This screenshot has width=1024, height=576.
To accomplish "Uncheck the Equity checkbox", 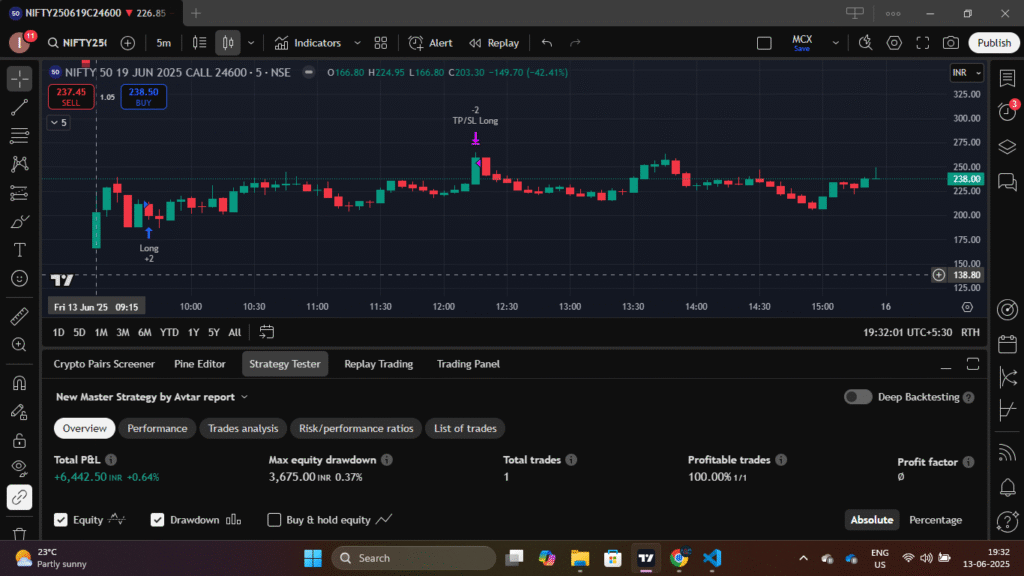I will click(x=61, y=520).
